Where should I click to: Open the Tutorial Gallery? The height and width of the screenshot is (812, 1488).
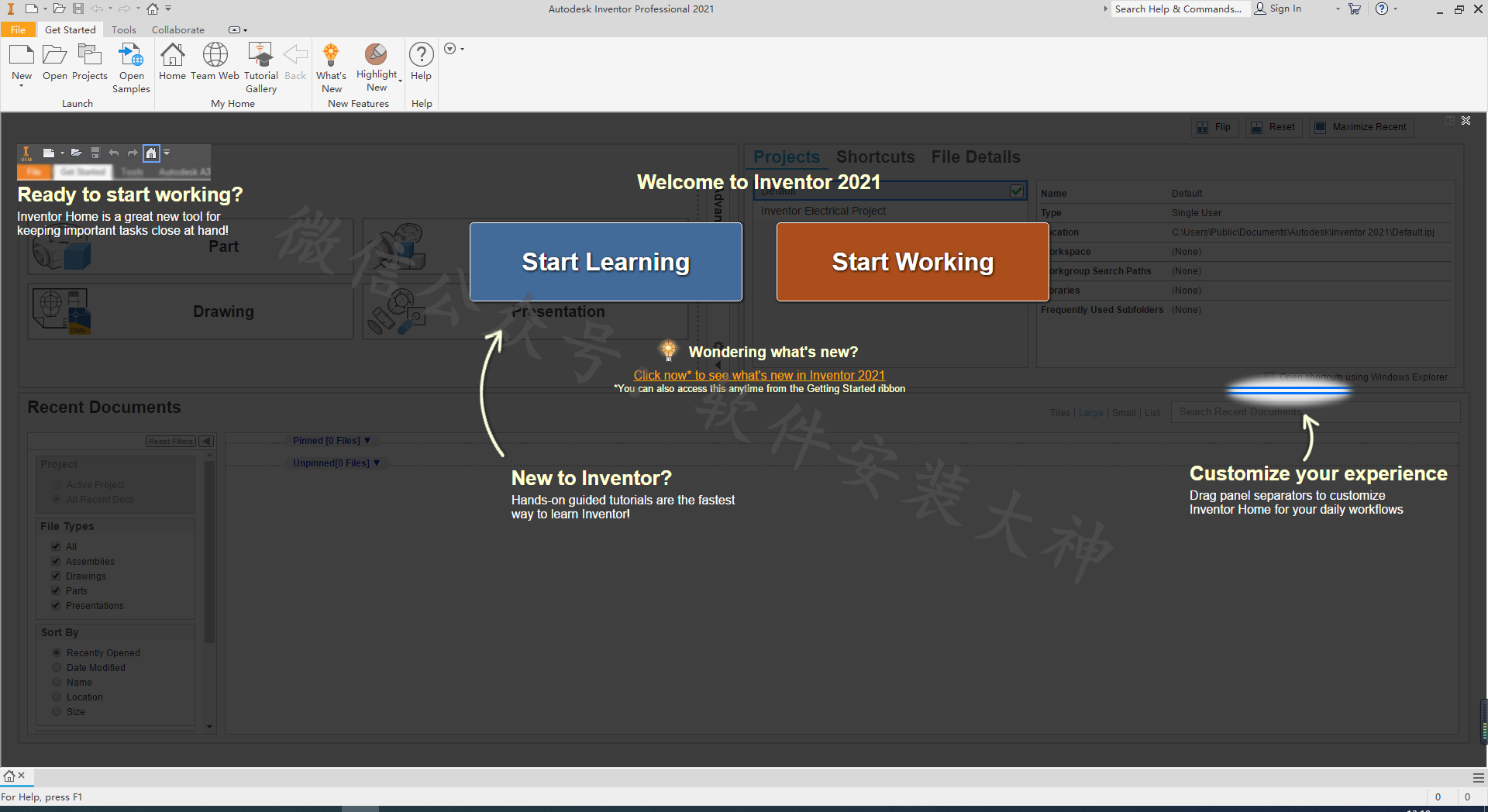260,55
